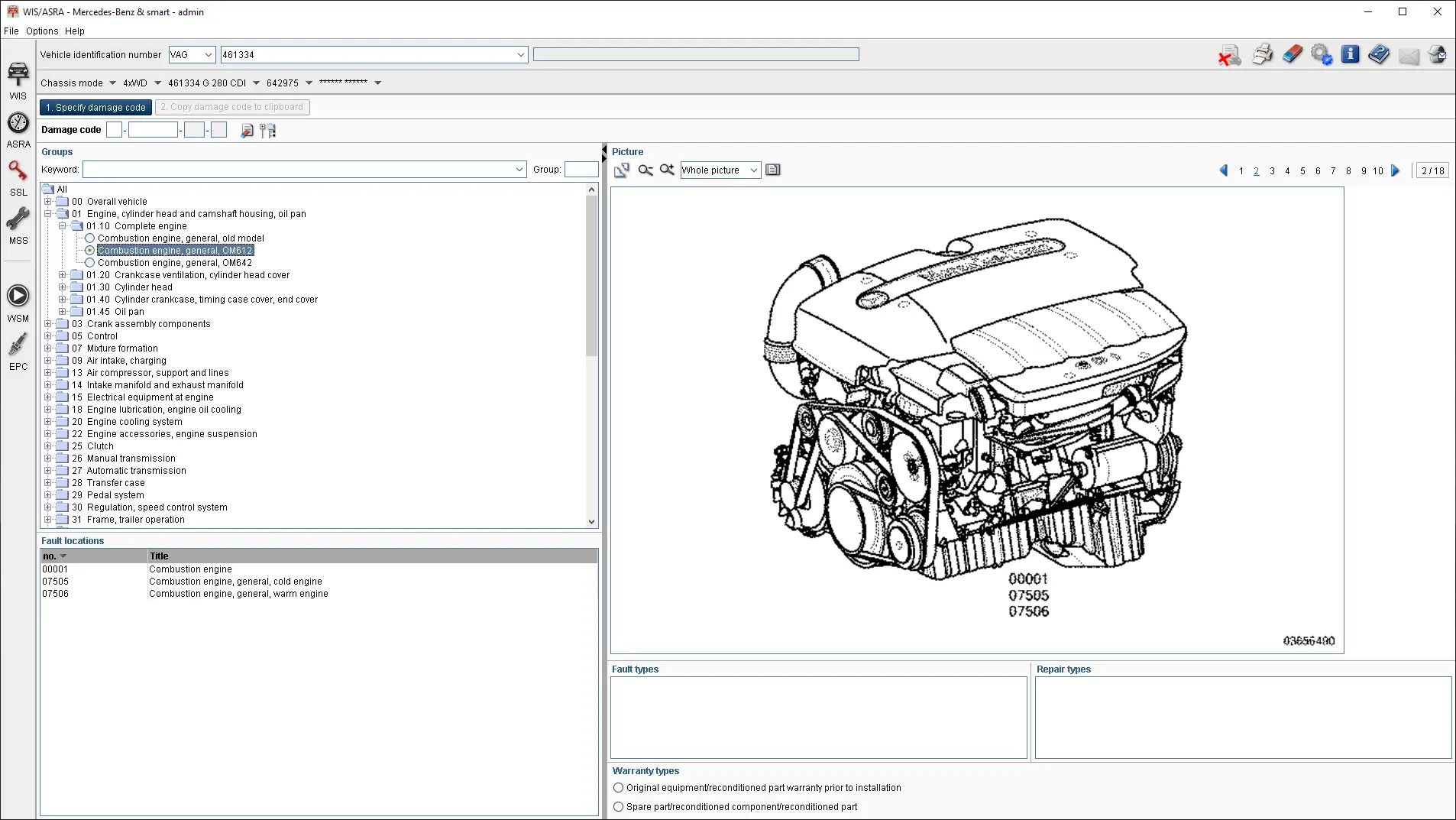Zoom in on the engine picture
The height and width of the screenshot is (820, 1456).
(667, 170)
